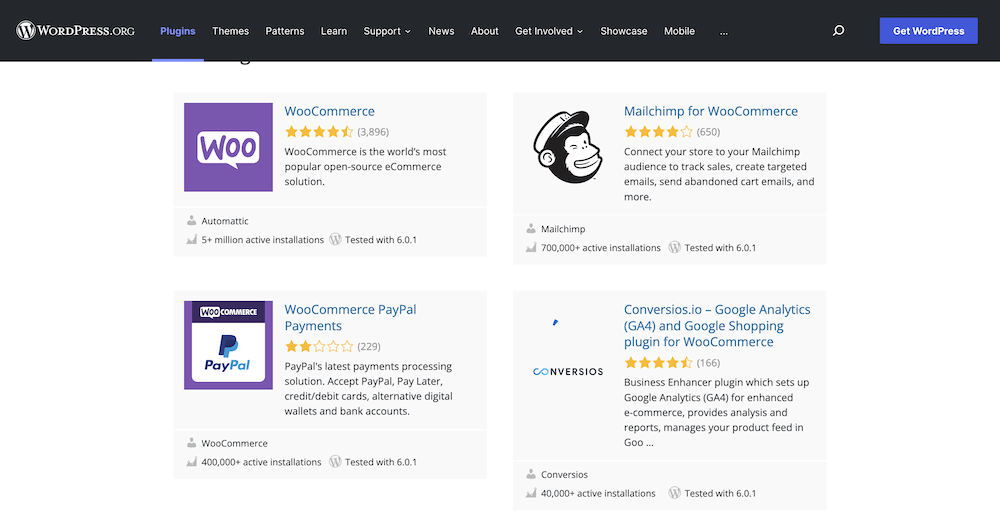Open WooCommerce PayPal Payments title link

[x=350, y=318]
